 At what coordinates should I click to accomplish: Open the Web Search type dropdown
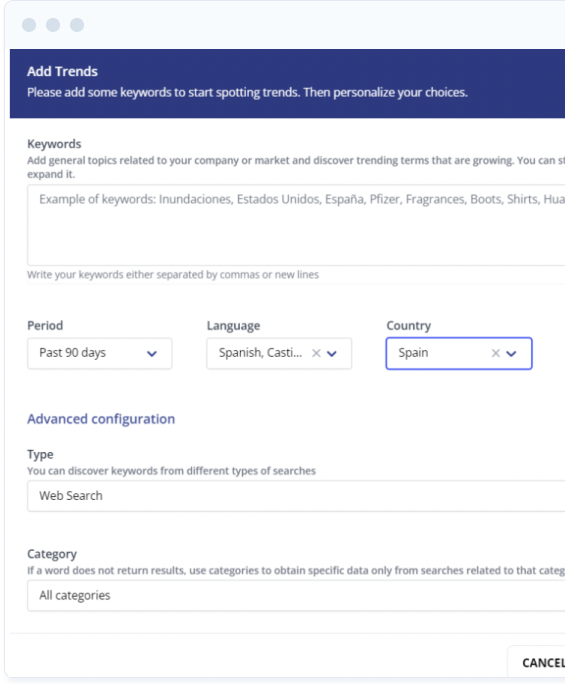click(x=296, y=496)
